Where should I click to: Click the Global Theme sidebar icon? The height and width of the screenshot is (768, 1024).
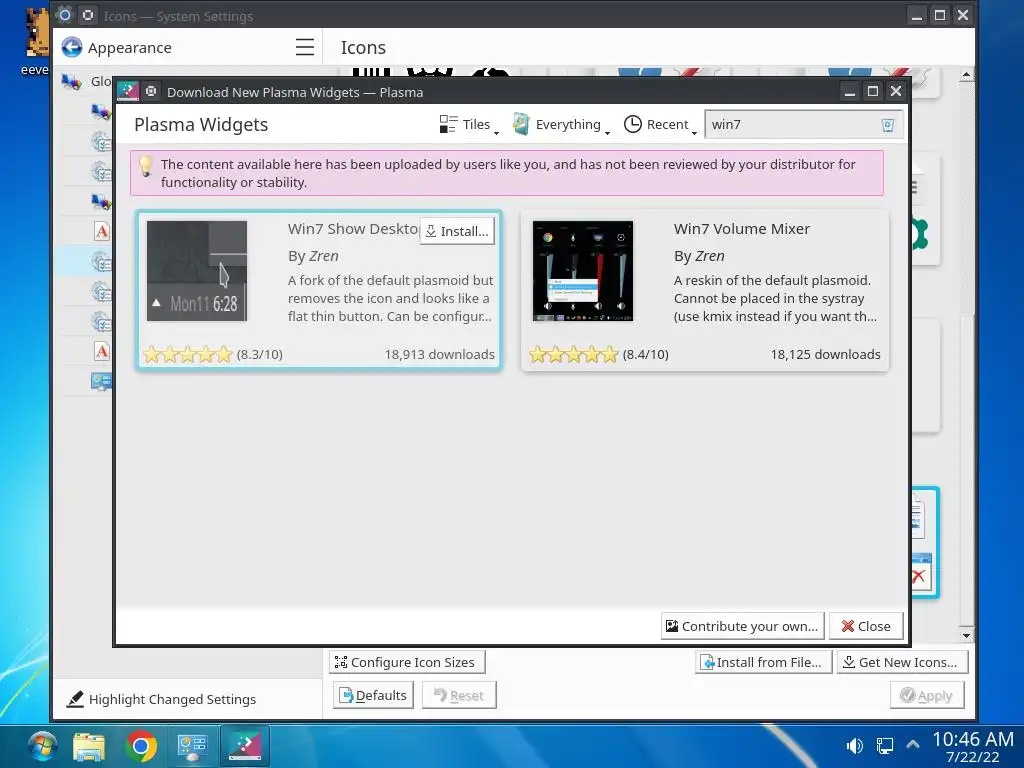click(71, 82)
